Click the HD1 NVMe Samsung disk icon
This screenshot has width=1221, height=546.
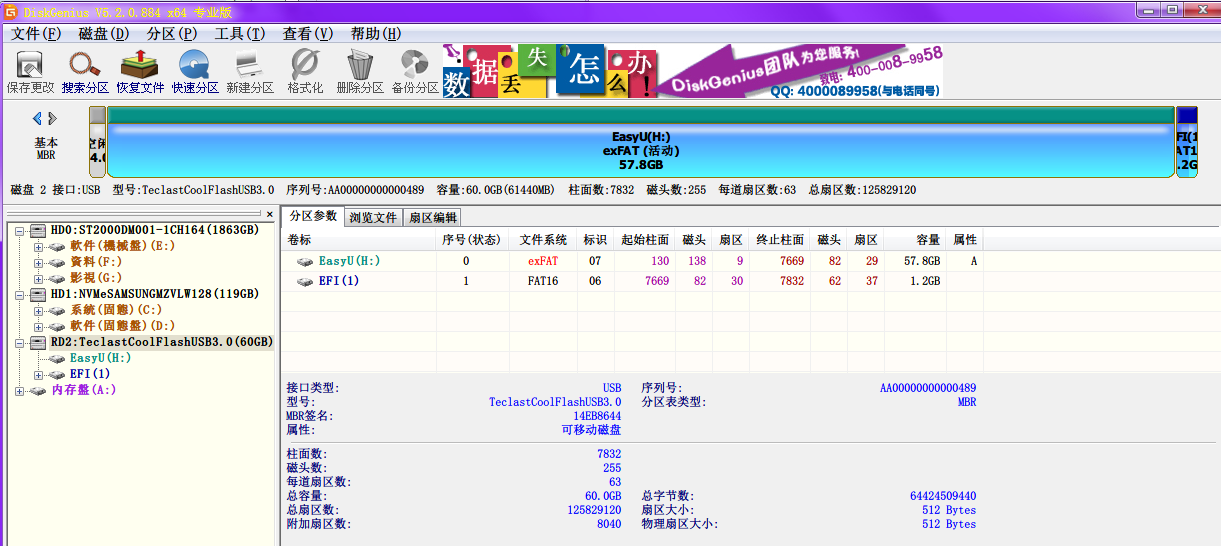tap(39, 294)
